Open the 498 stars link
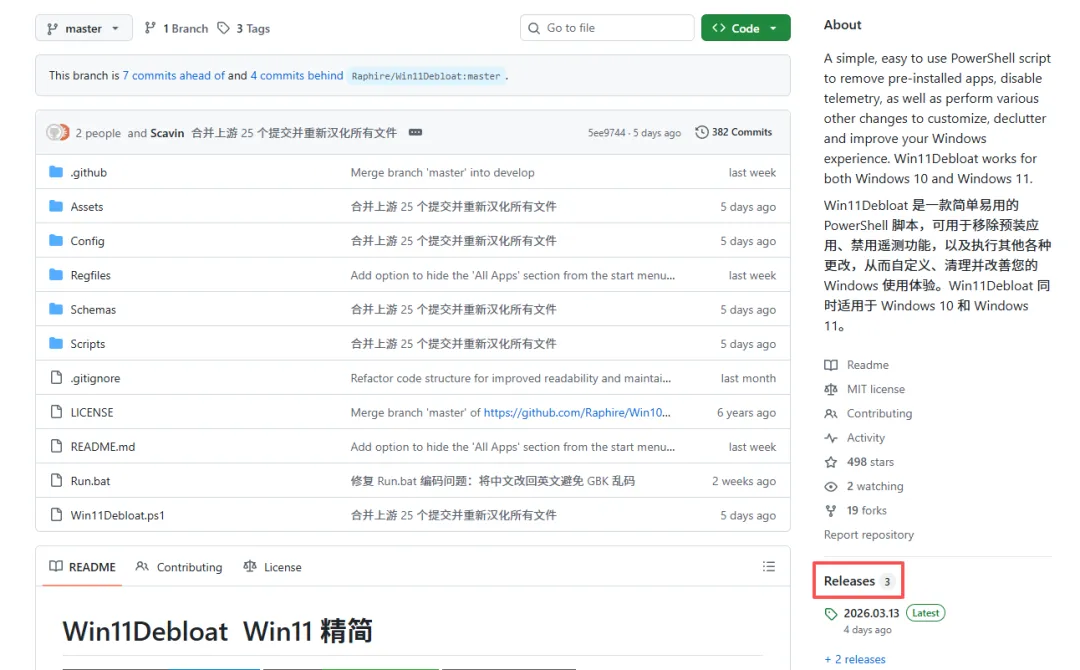 870,462
